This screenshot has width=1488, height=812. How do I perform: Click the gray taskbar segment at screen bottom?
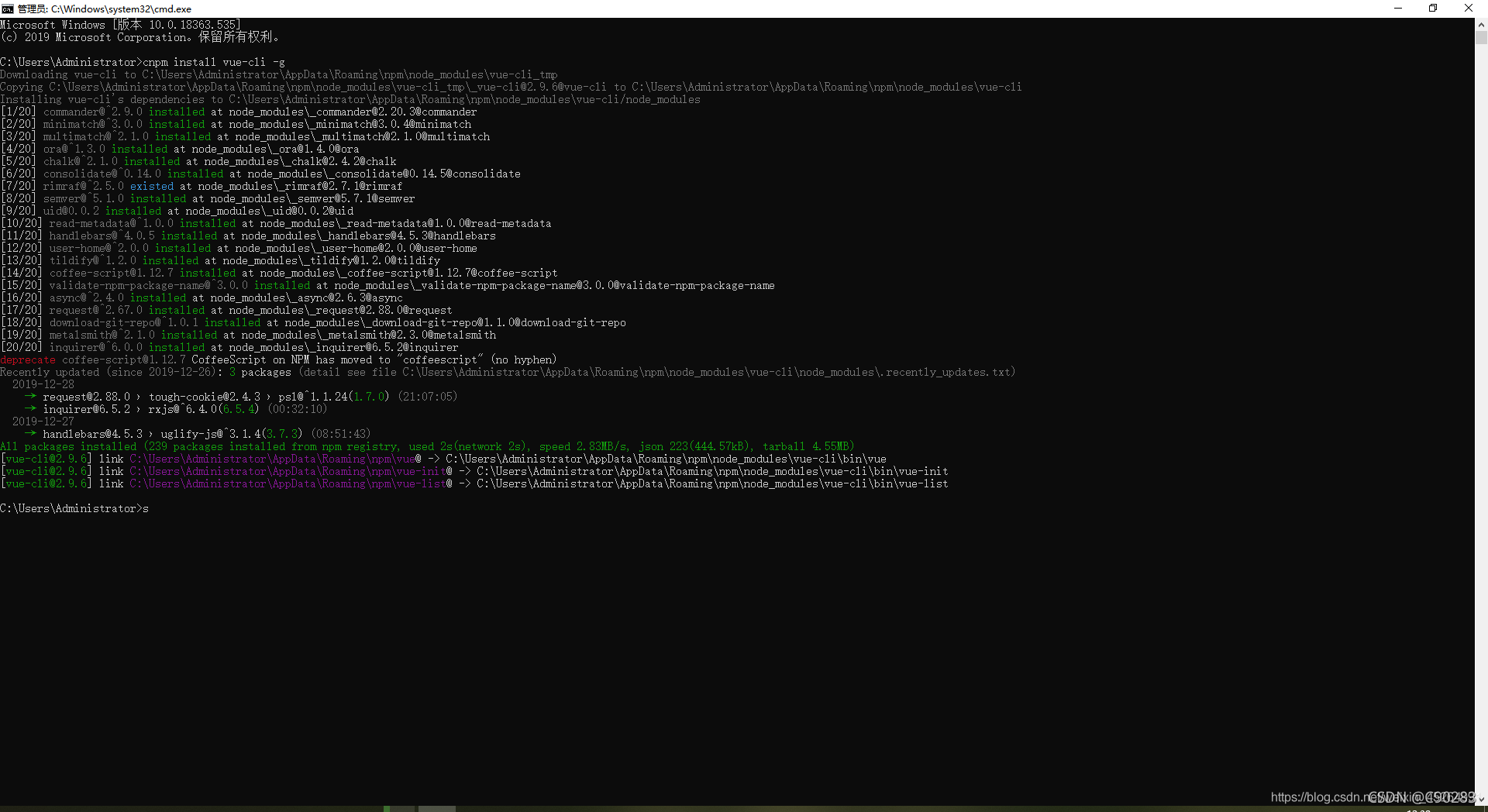(x=436, y=808)
